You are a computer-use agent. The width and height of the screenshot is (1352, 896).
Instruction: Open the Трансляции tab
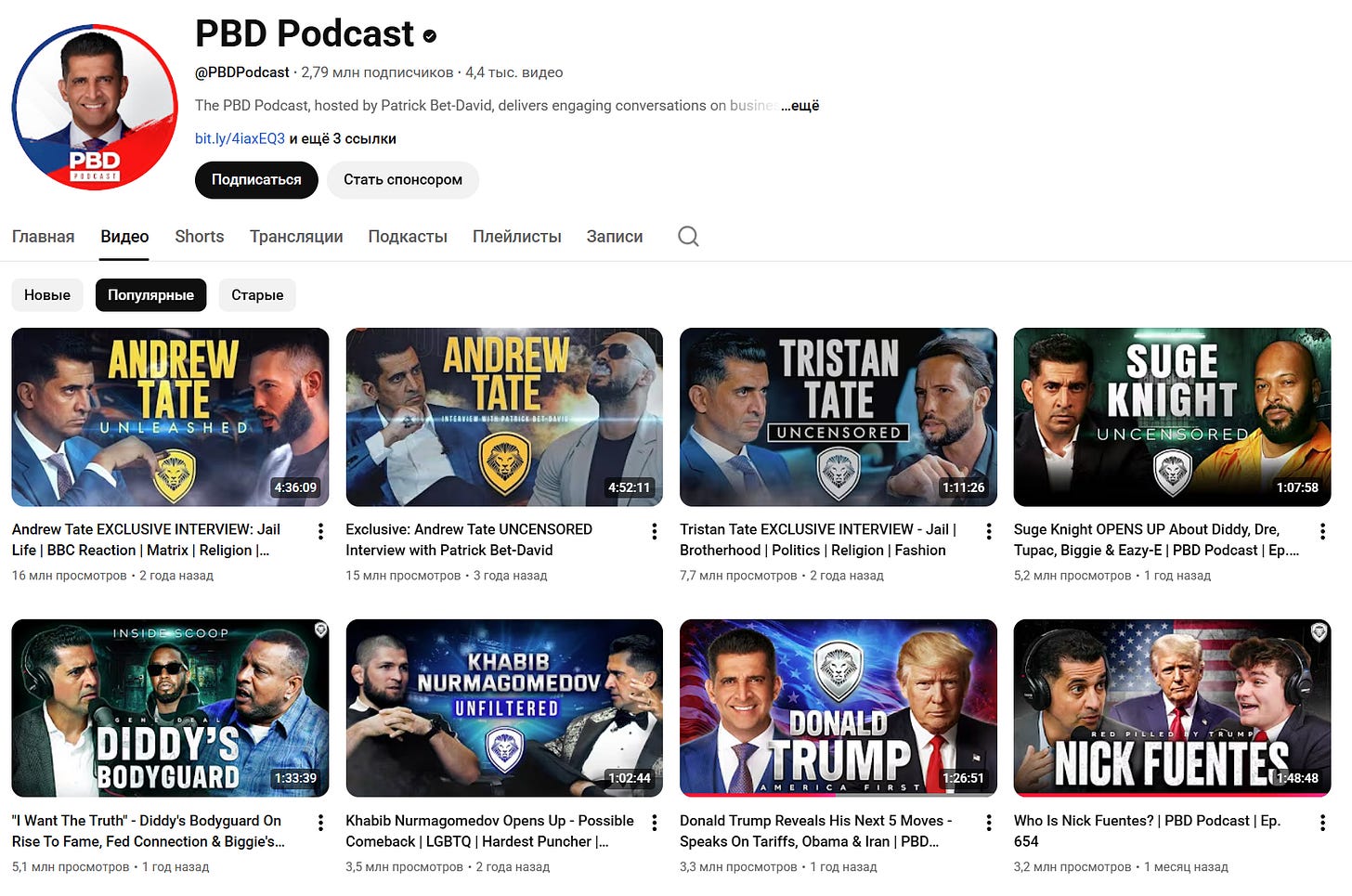pyautogui.click(x=296, y=237)
